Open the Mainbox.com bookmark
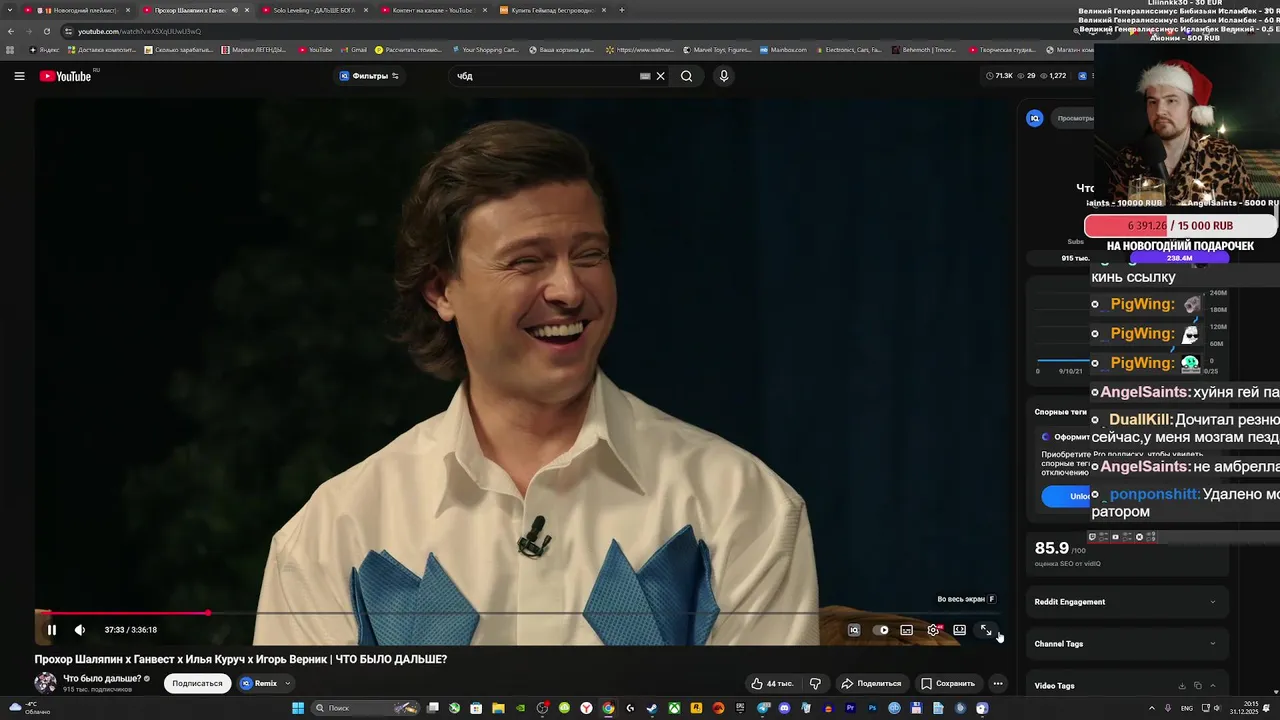Image resolution: width=1280 pixels, height=720 pixels. (783, 49)
